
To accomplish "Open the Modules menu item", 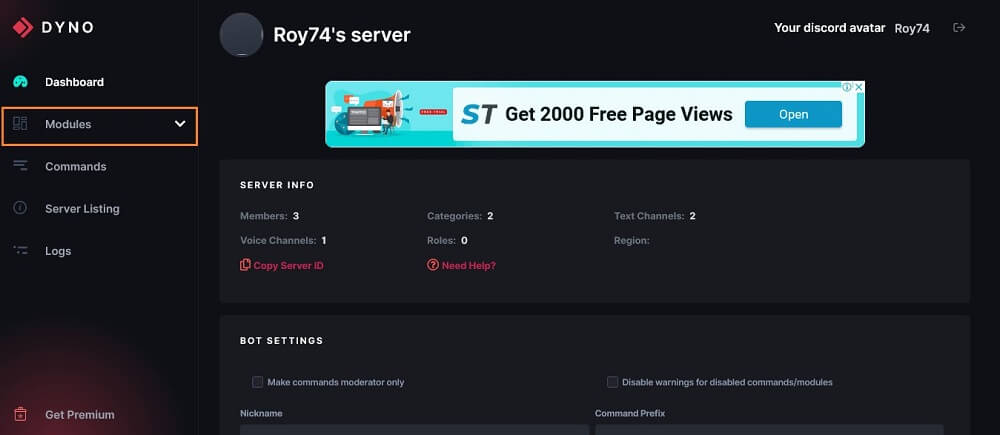I will pyautogui.click(x=99, y=126).
